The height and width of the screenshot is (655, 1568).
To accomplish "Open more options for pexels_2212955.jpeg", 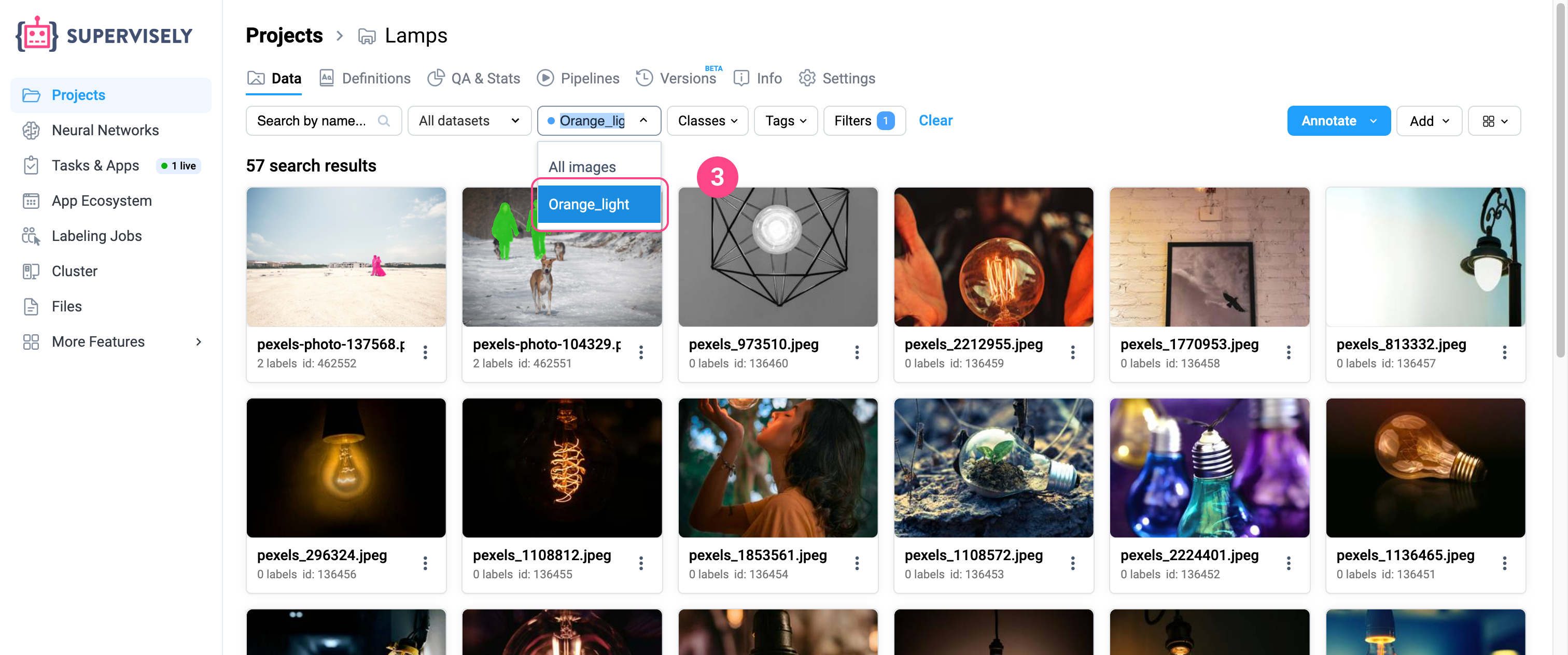I will click(x=1073, y=352).
